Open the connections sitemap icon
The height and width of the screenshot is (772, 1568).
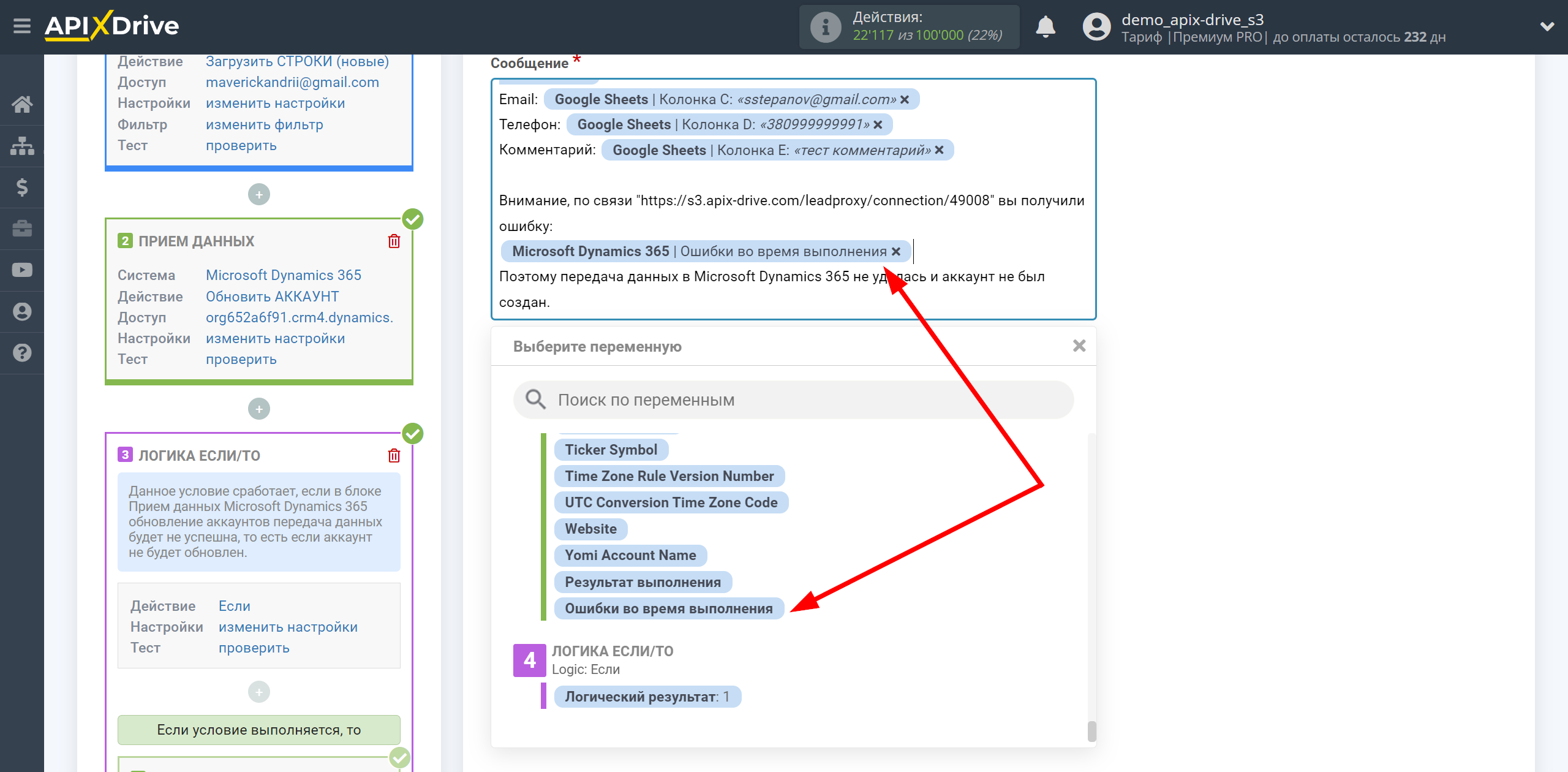pos(22,146)
